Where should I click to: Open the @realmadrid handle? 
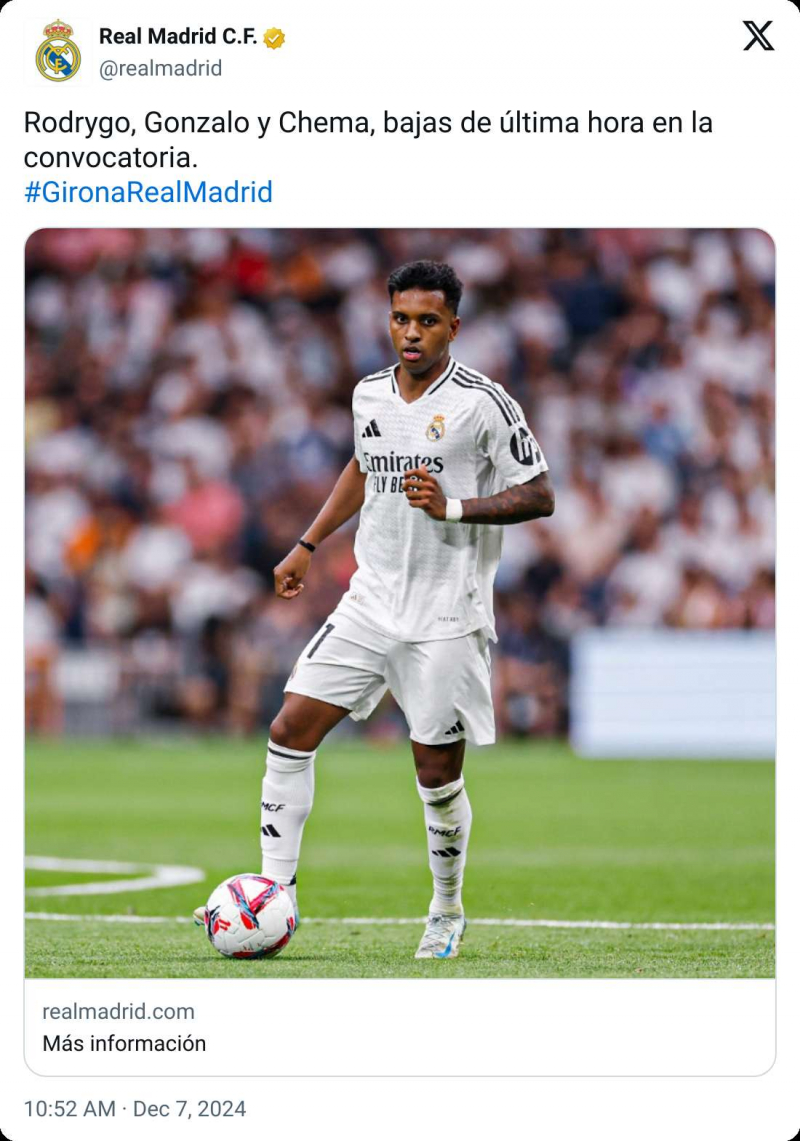coord(160,68)
